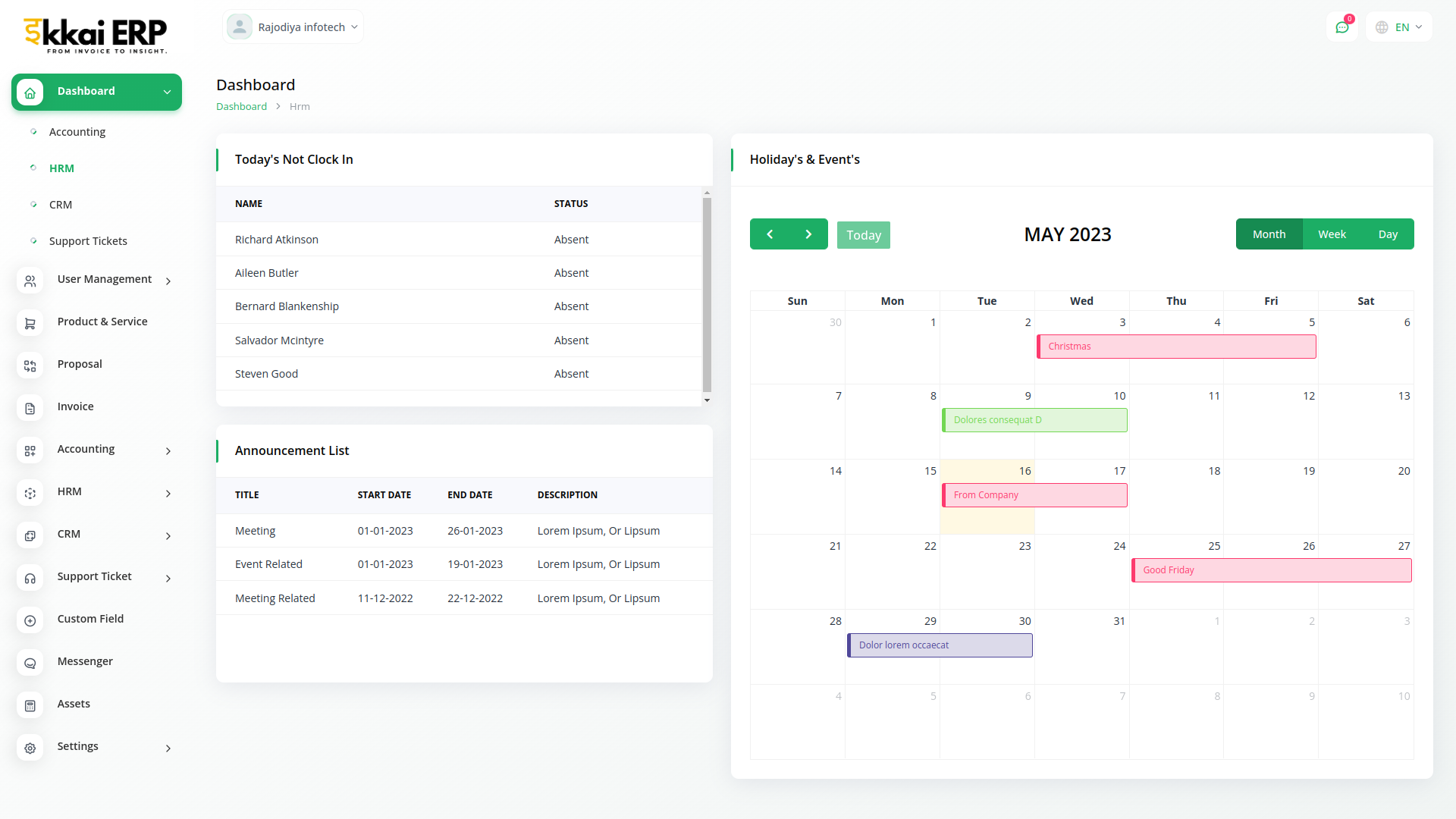Expand the User Management menu
The height and width of the screenshot is (819, 1456).
tap(105, 280)
